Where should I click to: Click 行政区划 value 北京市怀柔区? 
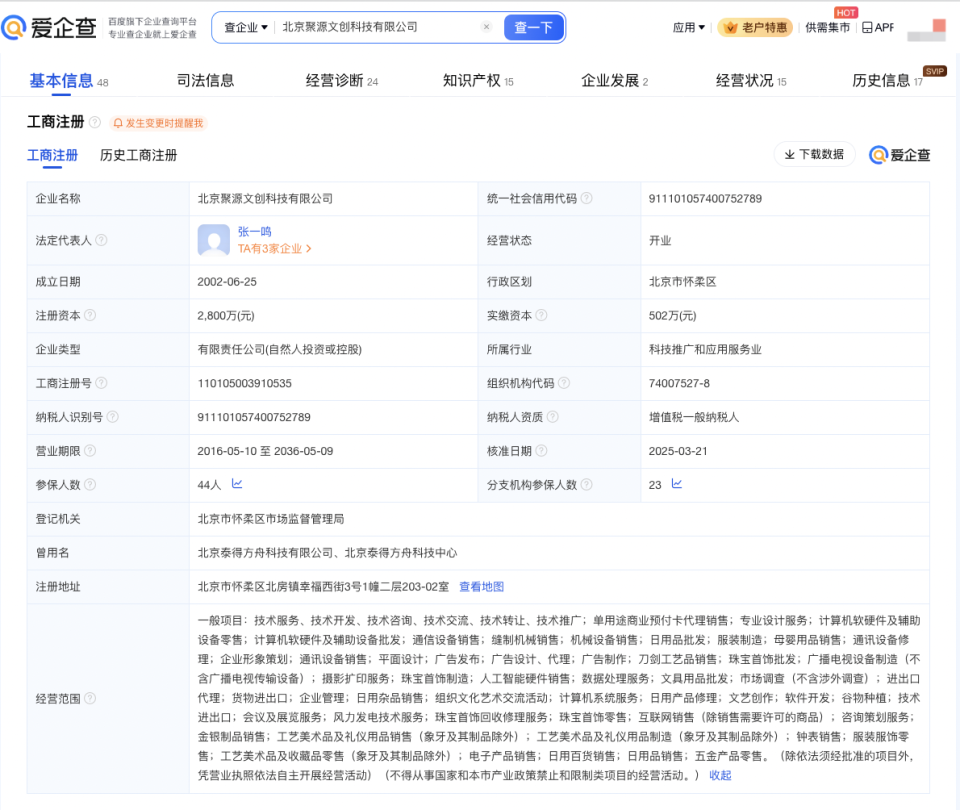683,282
